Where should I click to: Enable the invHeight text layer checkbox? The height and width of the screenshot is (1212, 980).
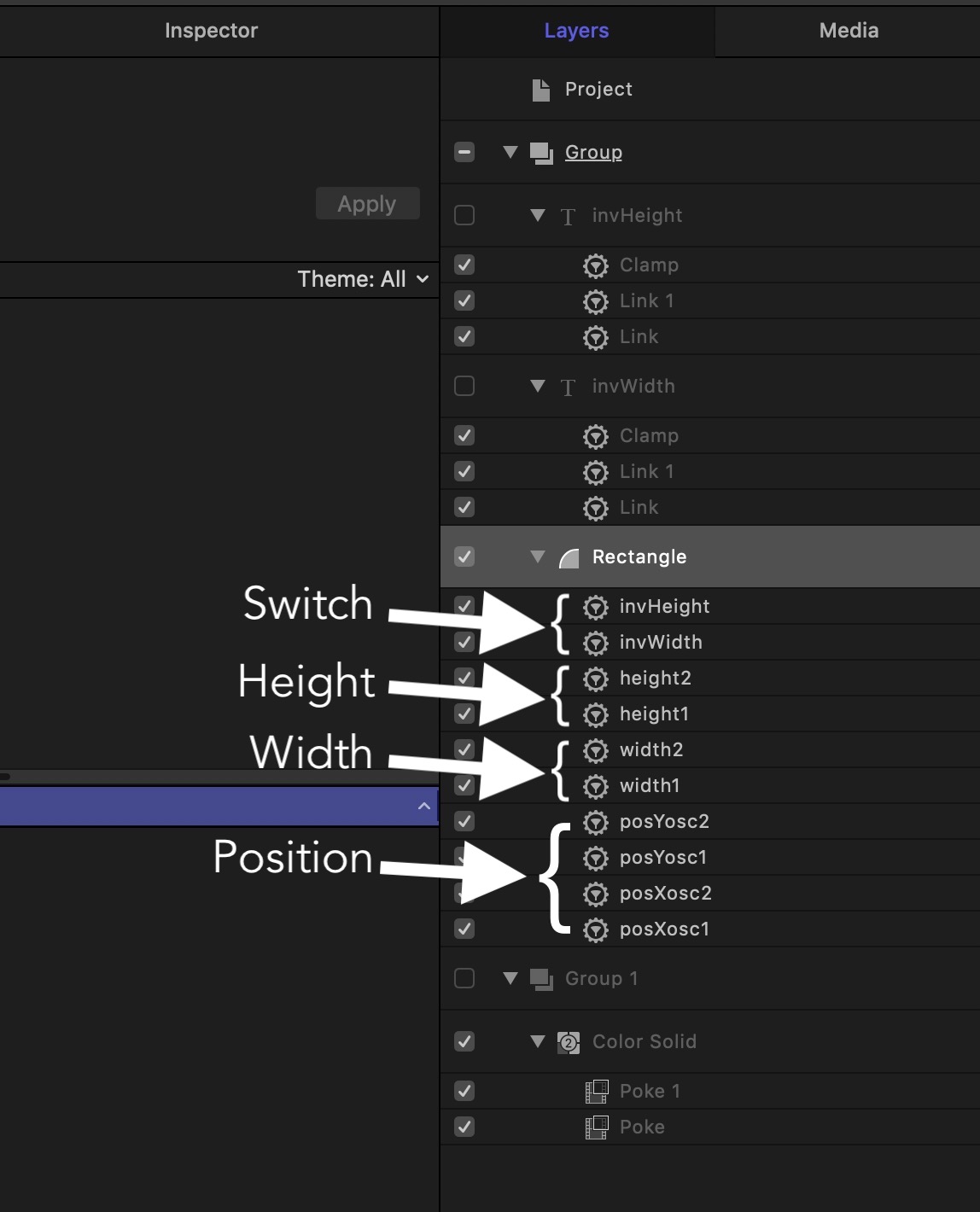click(464, 215)
